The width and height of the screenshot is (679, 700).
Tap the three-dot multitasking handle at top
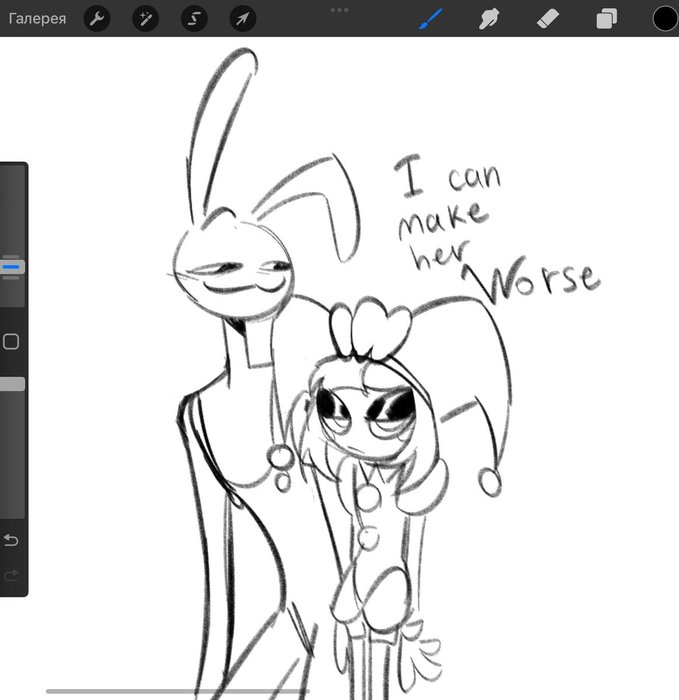pyautogui.click(x=339, y=10)
